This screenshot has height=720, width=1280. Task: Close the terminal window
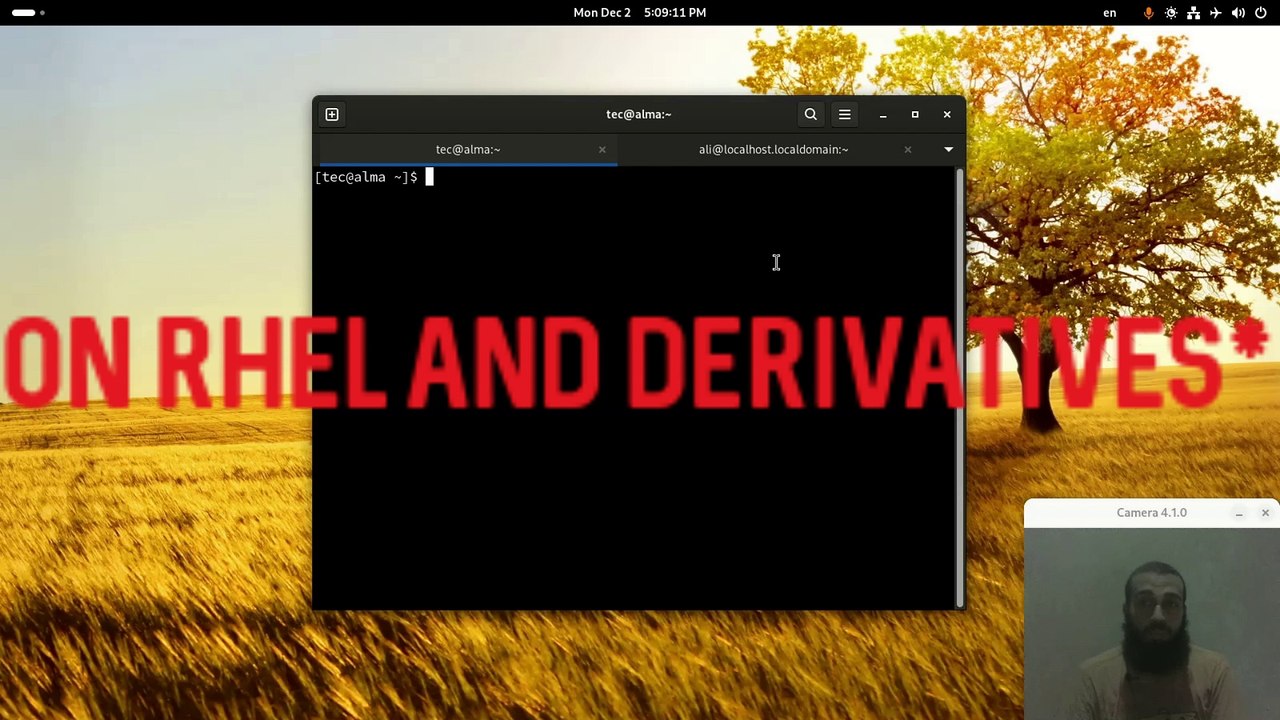point(947,114)
